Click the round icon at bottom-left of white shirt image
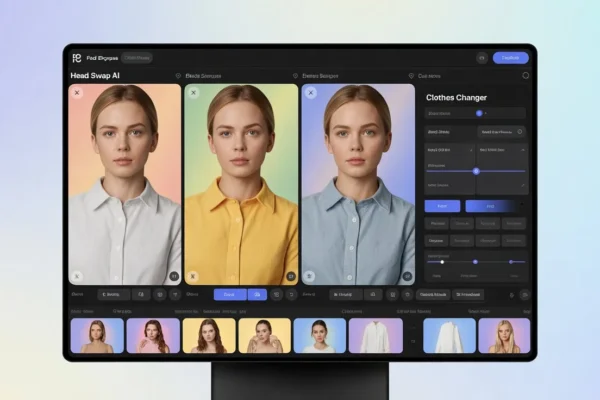600x400 pixels. [77, 275]
